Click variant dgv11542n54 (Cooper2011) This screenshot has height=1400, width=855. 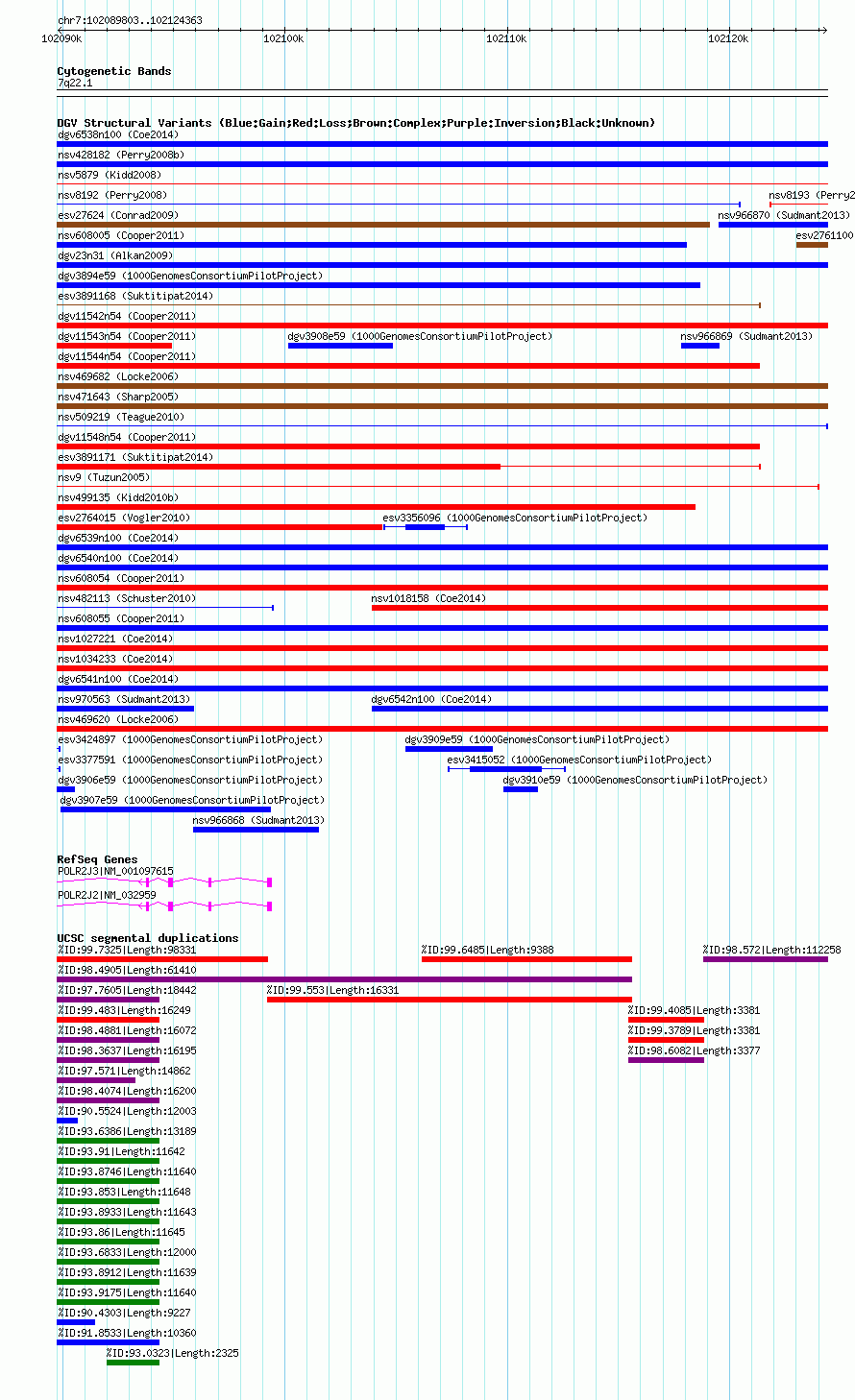[443, 326]
